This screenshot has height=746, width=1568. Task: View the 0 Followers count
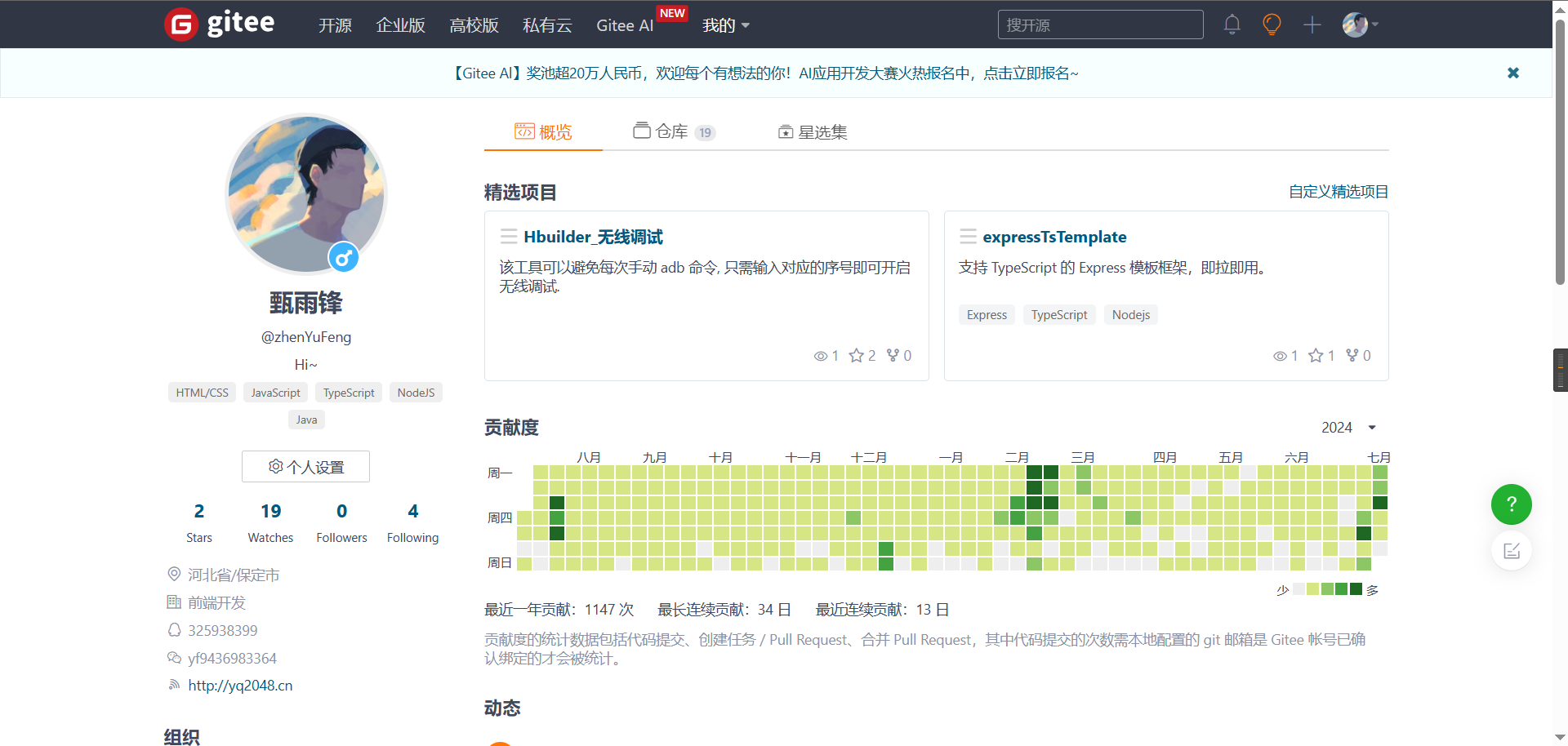341,522
